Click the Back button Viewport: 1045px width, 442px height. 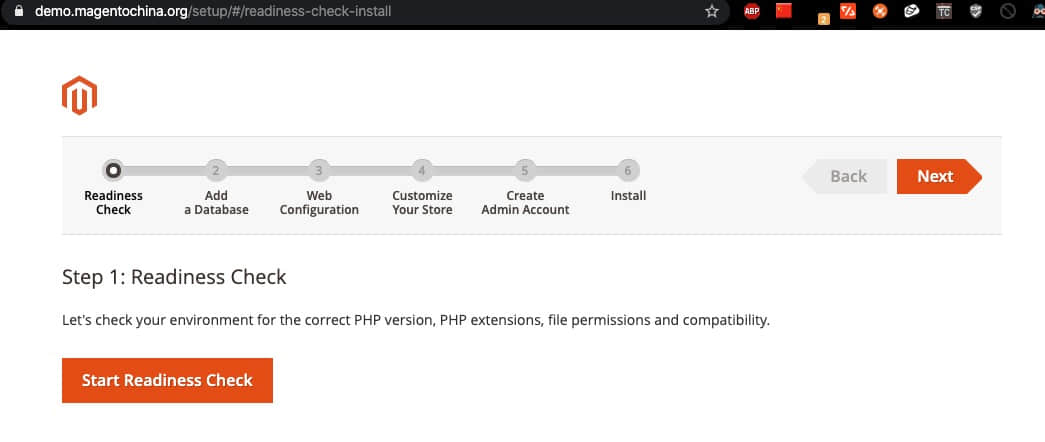844,177
